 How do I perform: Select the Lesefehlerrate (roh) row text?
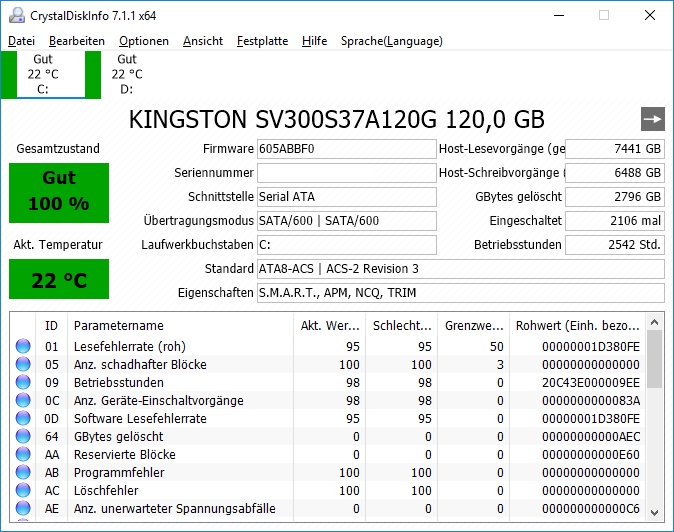130,346
